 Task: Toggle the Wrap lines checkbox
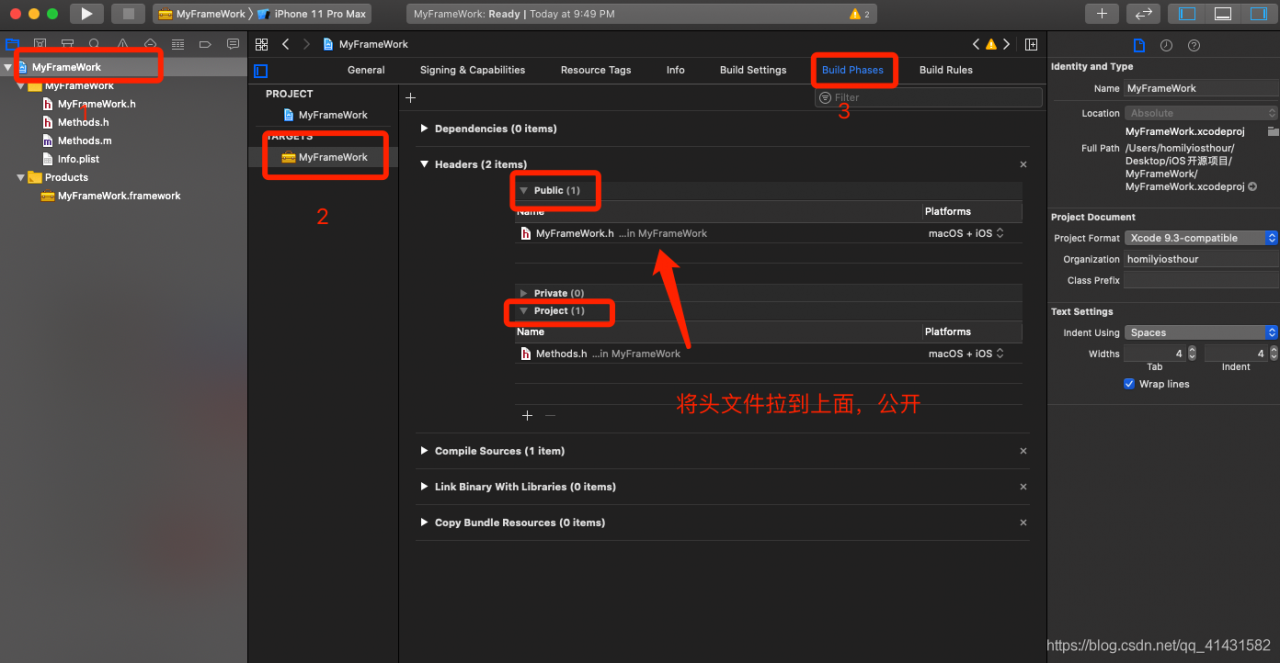tap(1129, 384)
